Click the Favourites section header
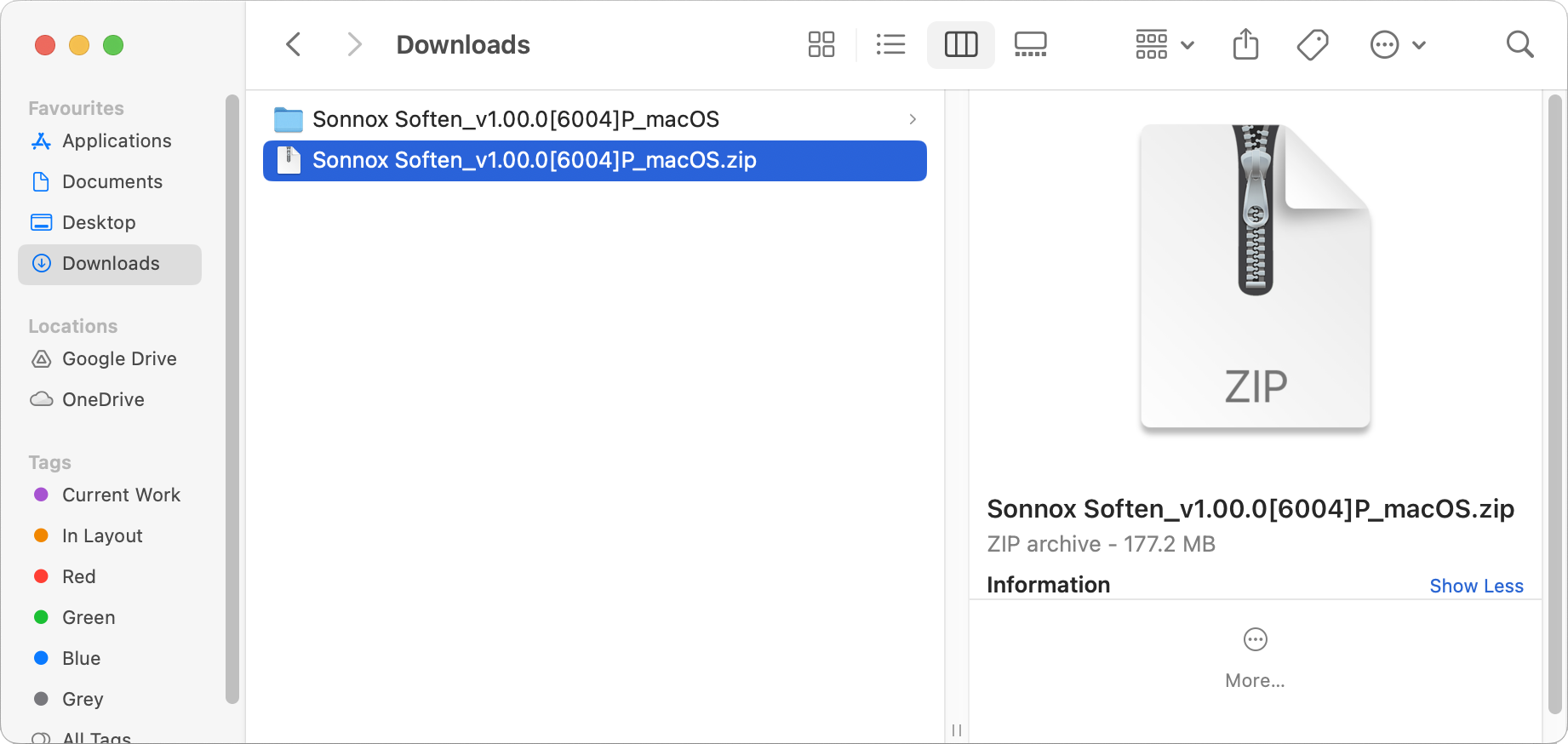 (76, 108)
